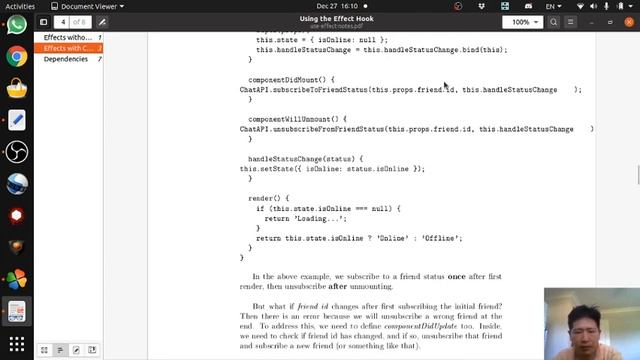
Task: Open the hamburger menu in the header bar
Action: click(571, 22)
